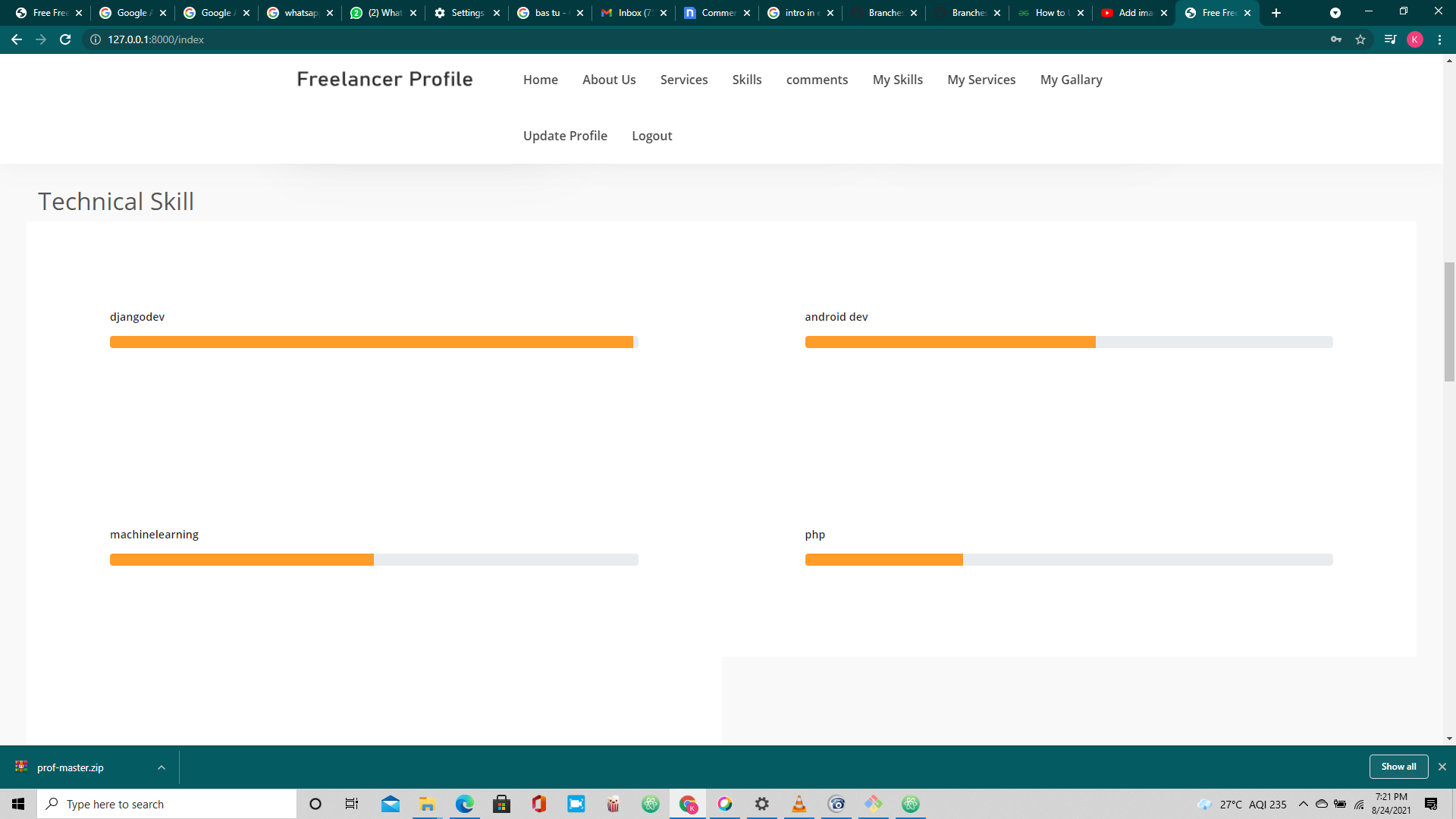Click the php skill progress bar

(x=1069, y=560)
